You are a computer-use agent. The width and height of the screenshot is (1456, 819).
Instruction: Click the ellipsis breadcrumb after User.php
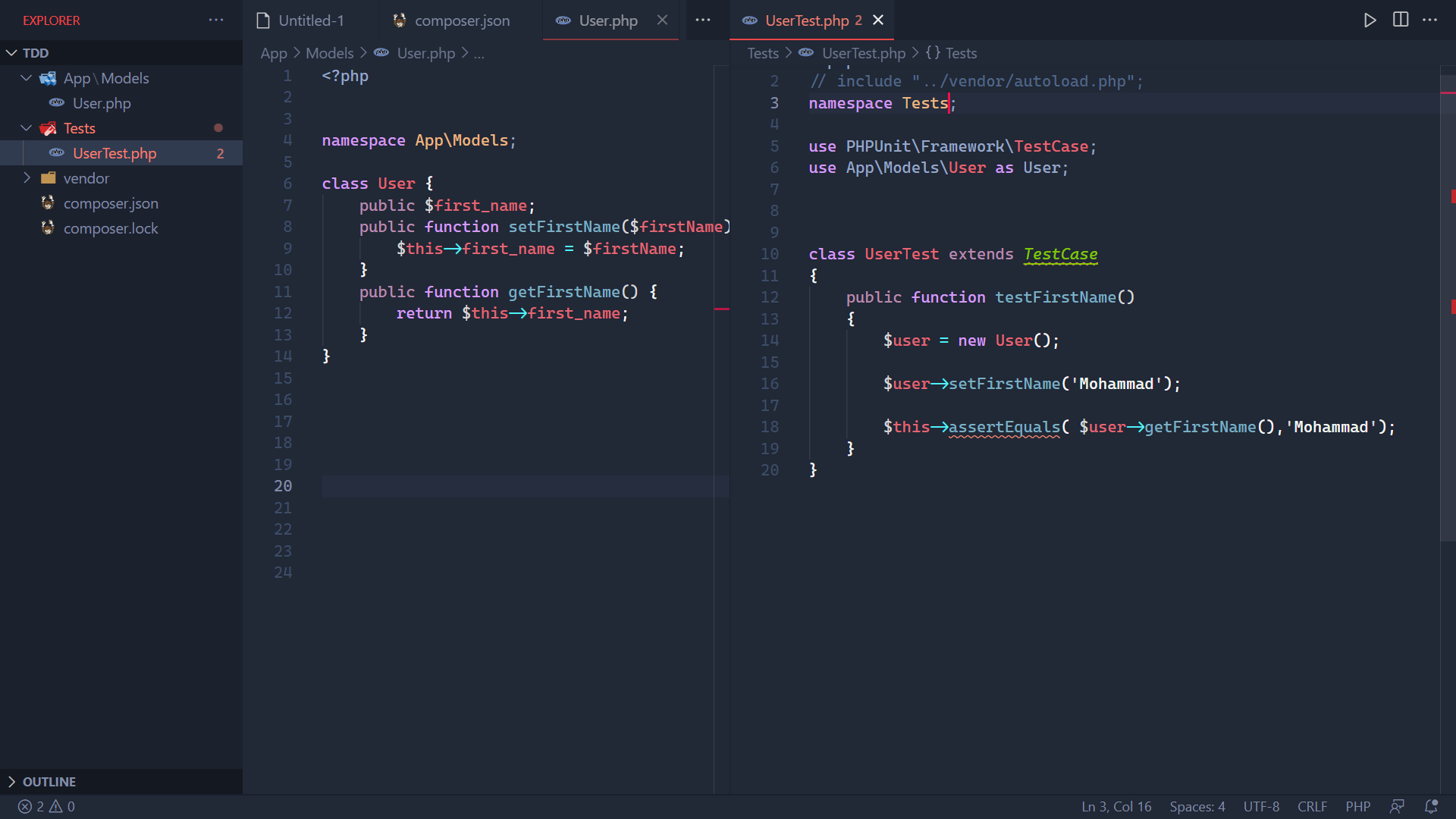tap(479, 53)
